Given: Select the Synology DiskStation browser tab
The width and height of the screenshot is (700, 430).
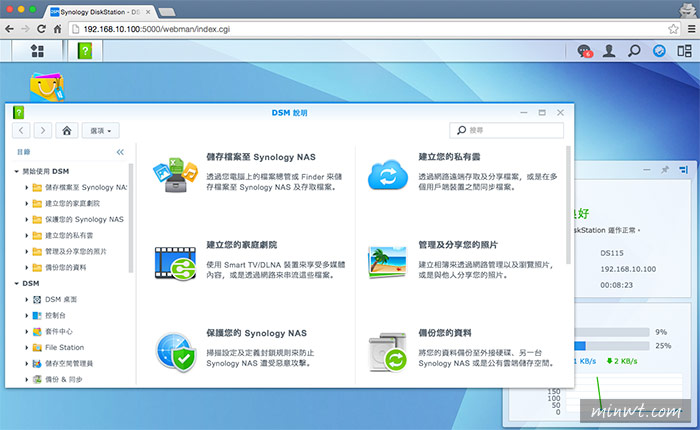Looking at the screenshot, I should coord(101,12).
